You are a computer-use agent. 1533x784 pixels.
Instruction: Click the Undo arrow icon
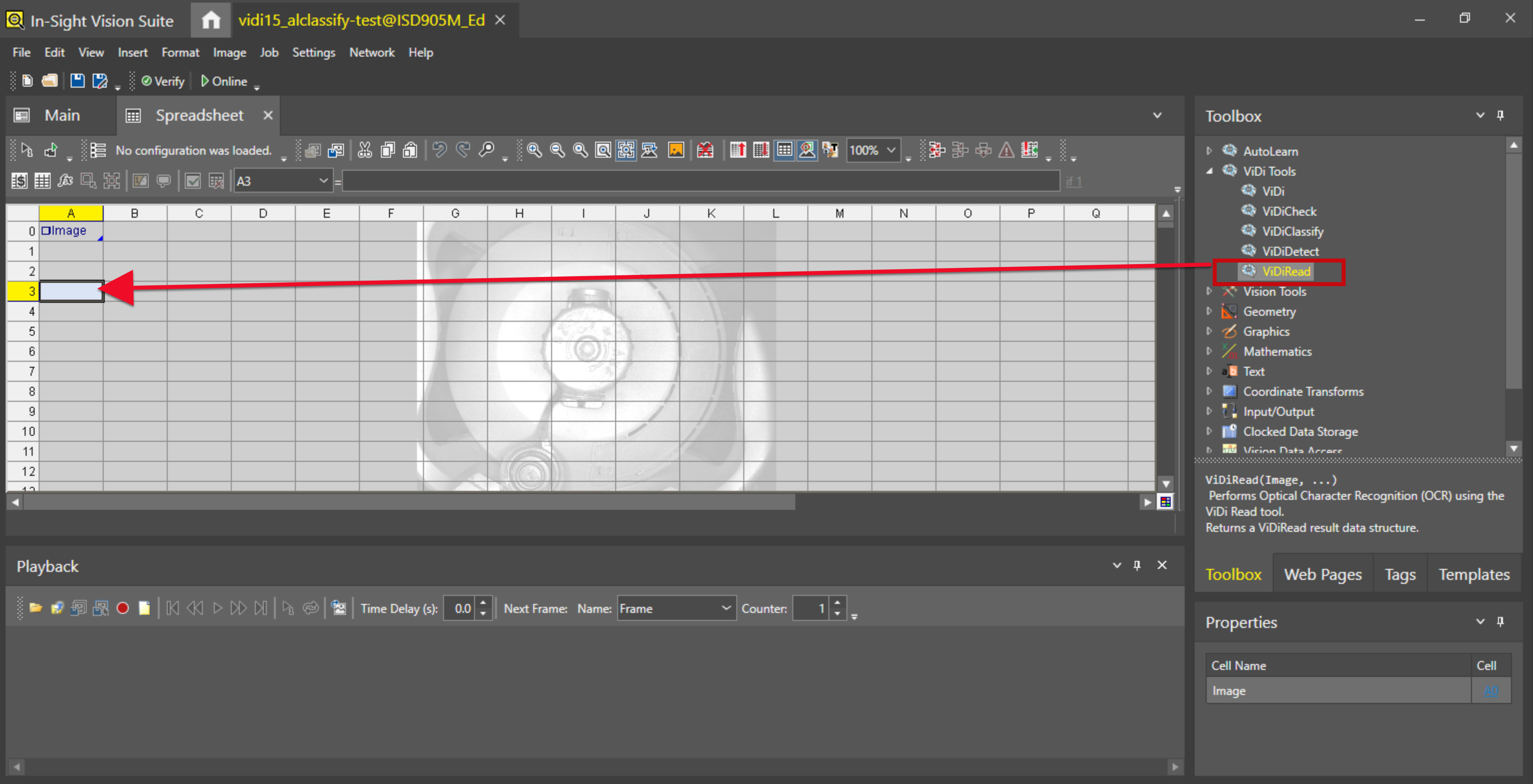(439, 150)
